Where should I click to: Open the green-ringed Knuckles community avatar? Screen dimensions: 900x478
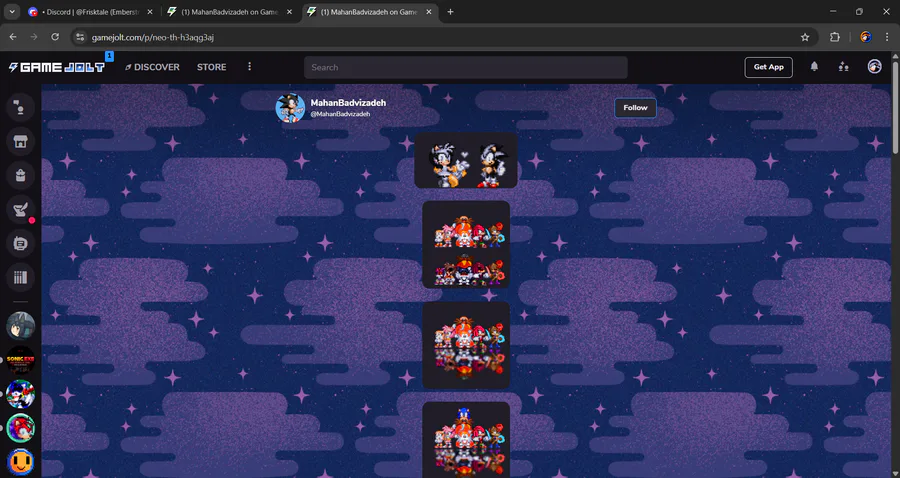21,428
